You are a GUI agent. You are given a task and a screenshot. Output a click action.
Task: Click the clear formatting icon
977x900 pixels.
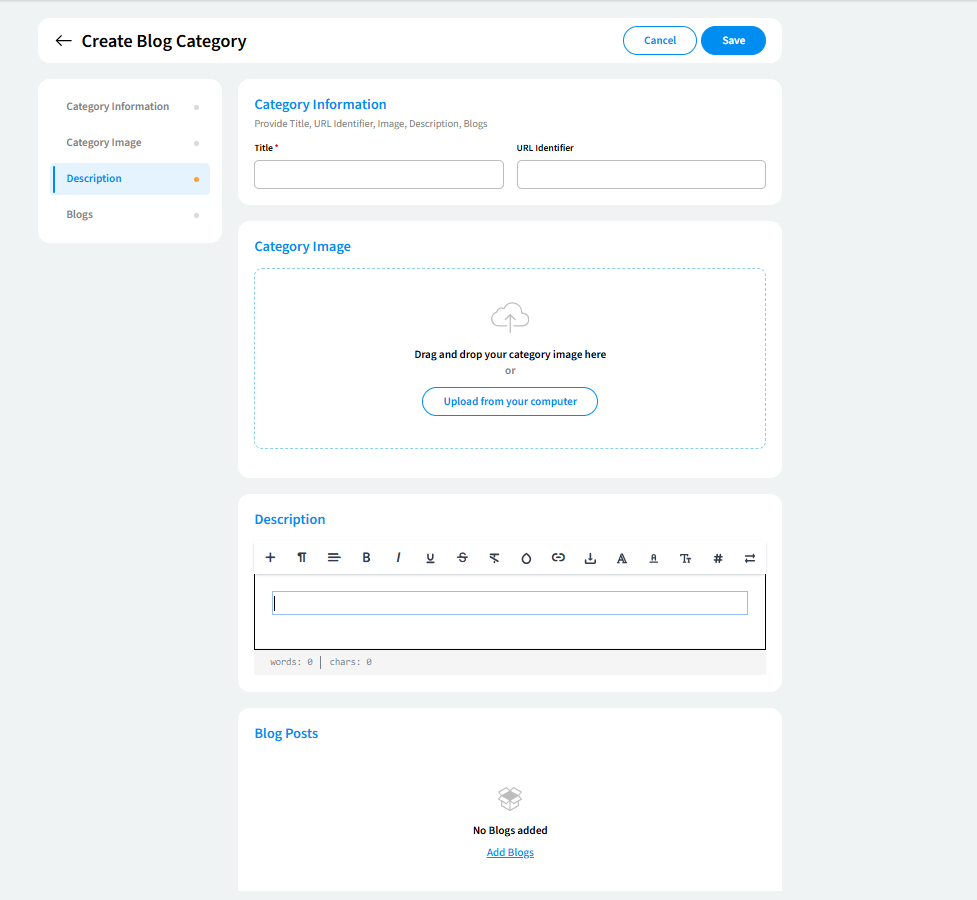tap(494, 558)
